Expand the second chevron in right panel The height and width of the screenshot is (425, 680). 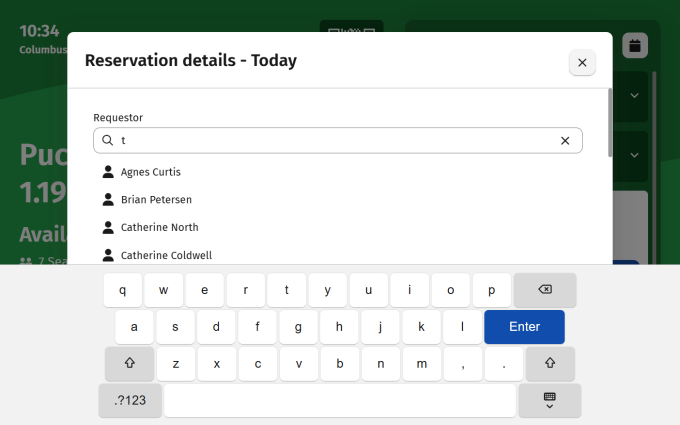pos(634,154)
